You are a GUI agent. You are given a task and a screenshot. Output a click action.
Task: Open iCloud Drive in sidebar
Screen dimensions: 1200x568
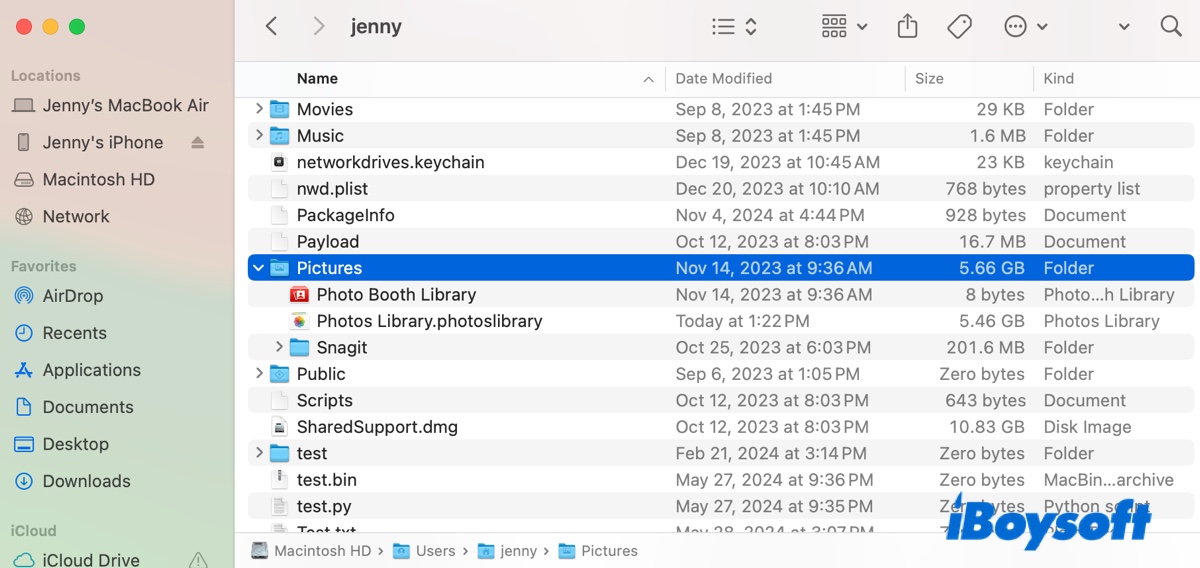tap(76, 559)
